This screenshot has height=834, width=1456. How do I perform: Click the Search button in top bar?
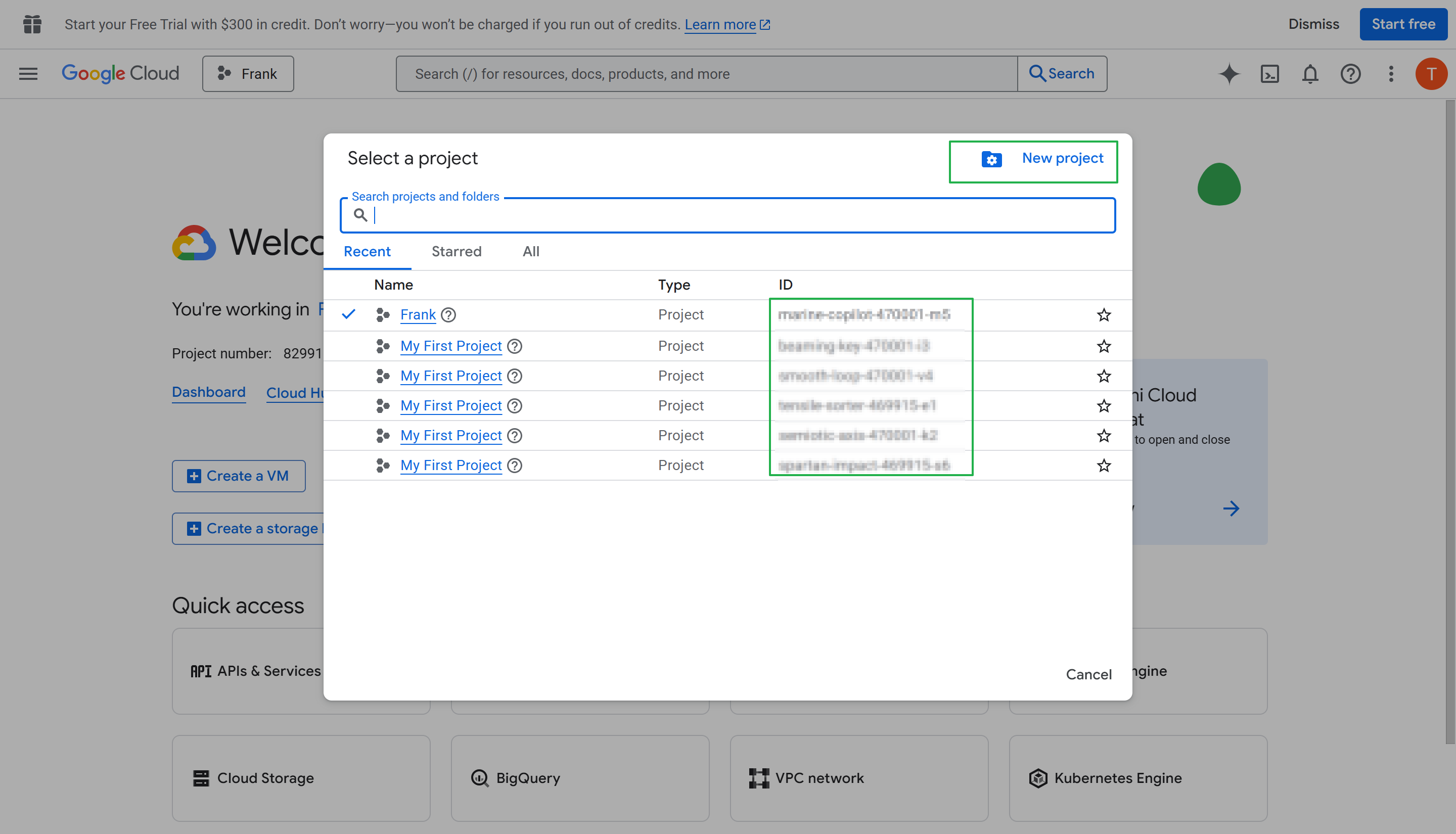(x=1062, y=74)
